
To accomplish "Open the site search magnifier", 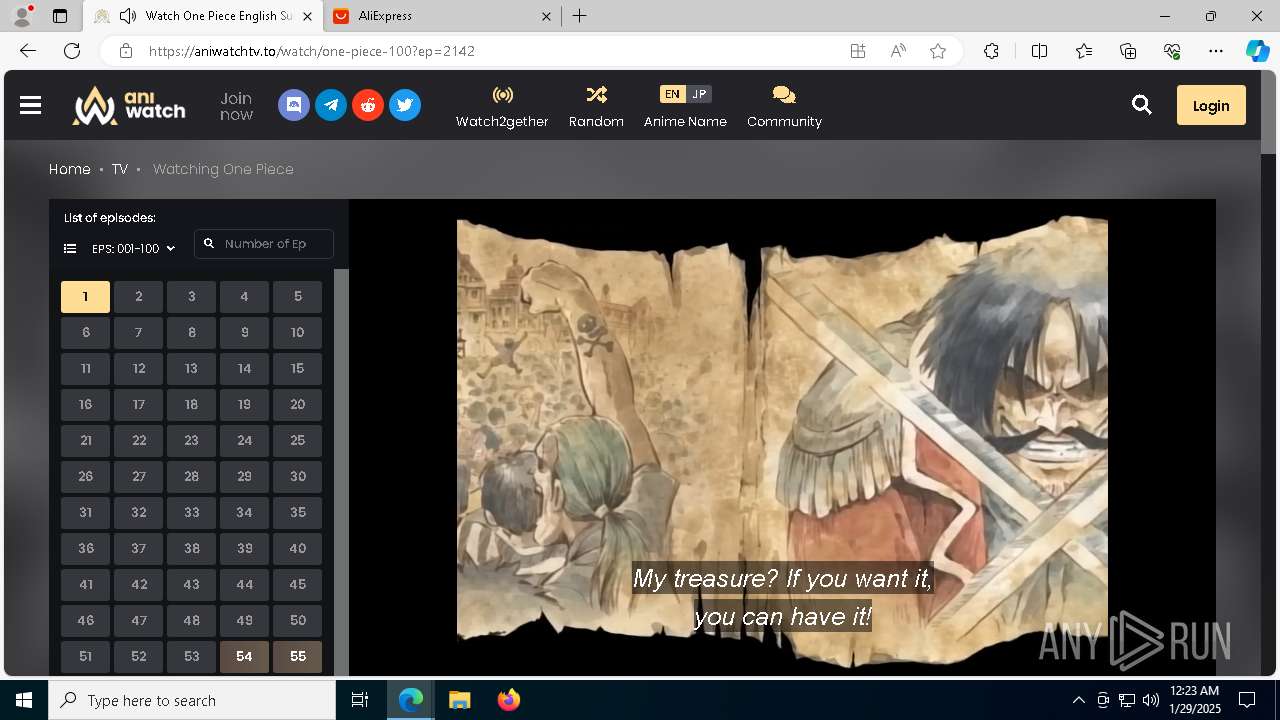I will pos(1142,105).
